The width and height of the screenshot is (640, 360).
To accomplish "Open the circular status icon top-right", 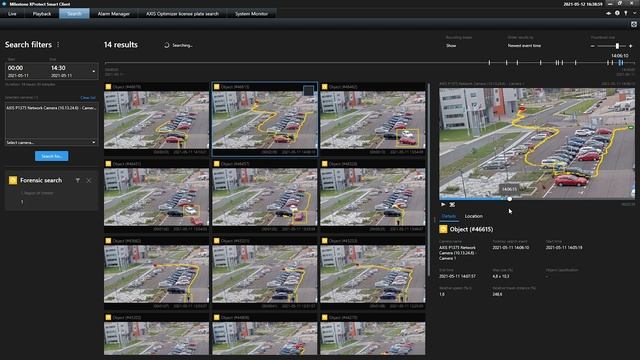I will click(x=617, y=13).
